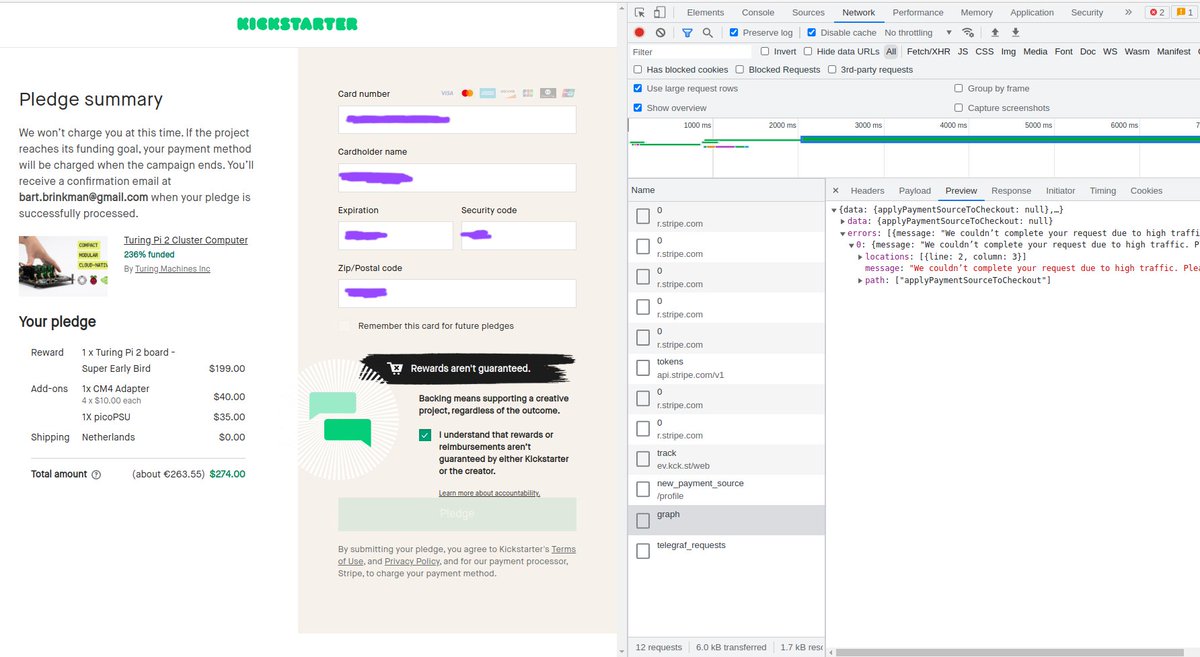Viewport: 1200px width, 657px height.
Task: Show more DevTools tabs chevron
Action: (x=1128, y=13)
